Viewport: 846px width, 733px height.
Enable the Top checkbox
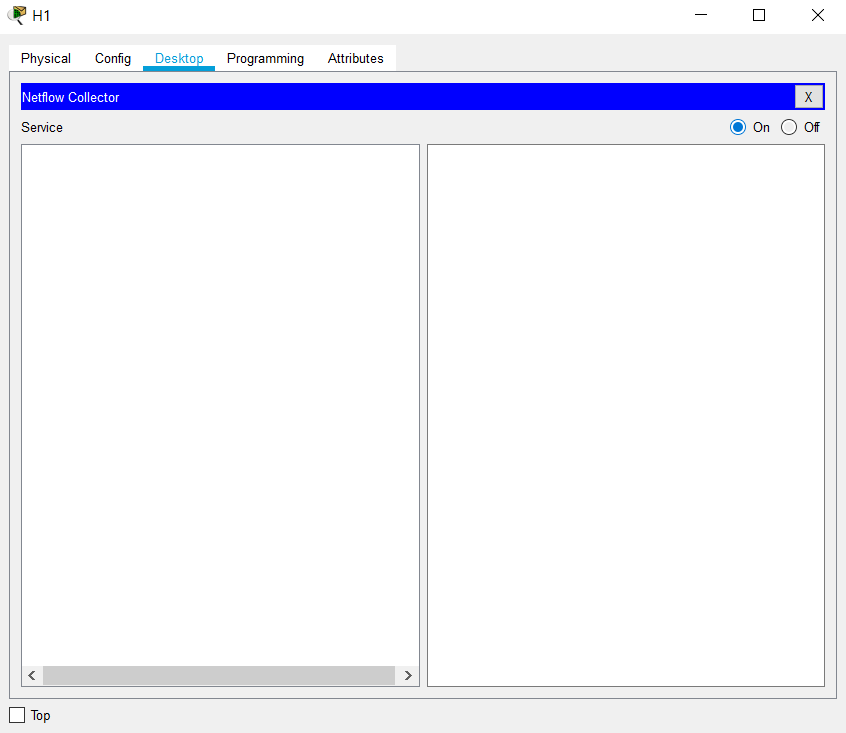tap(17, 715)
